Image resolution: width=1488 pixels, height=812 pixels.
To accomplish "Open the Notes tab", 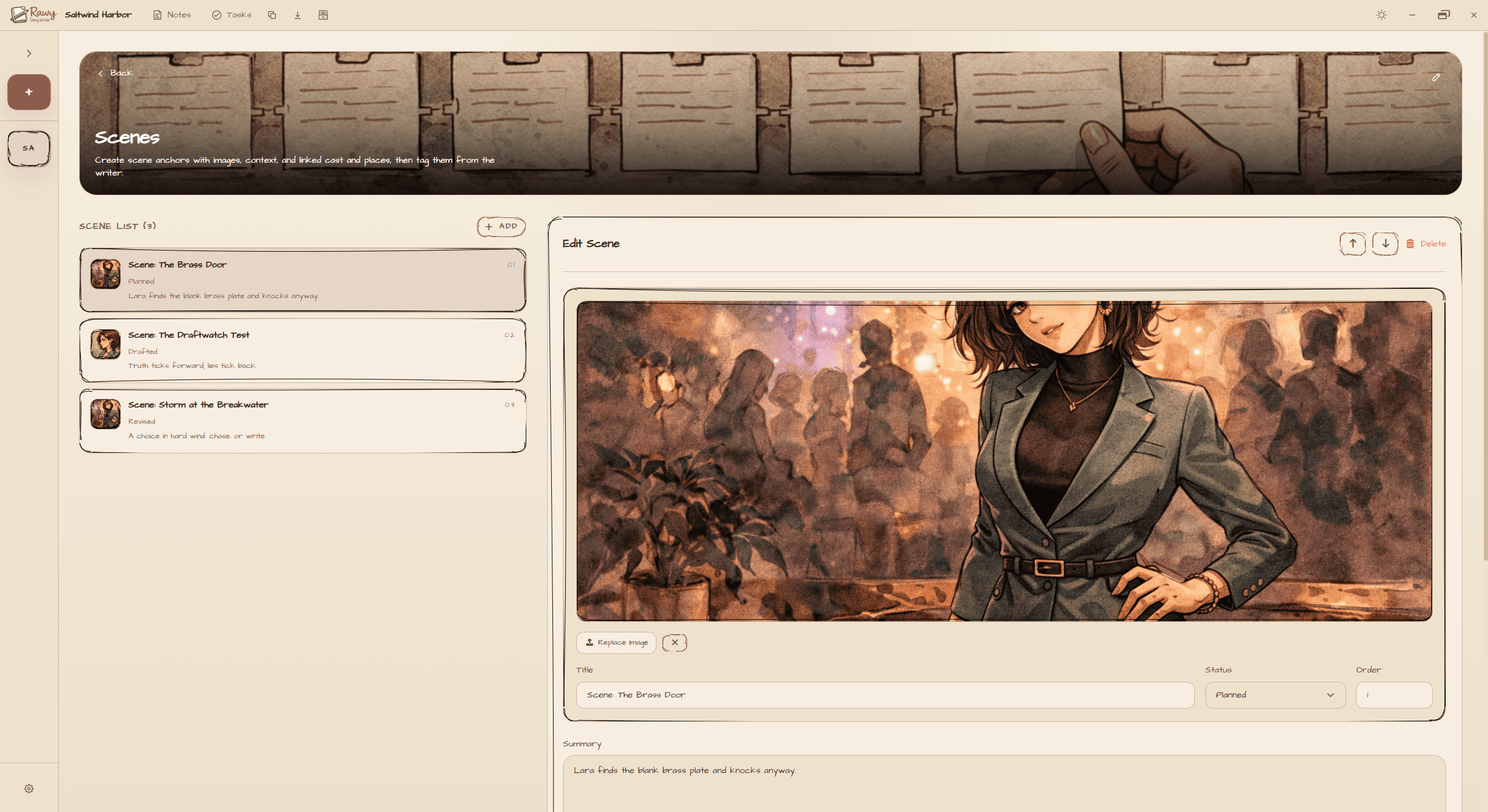I will (172, 15).
